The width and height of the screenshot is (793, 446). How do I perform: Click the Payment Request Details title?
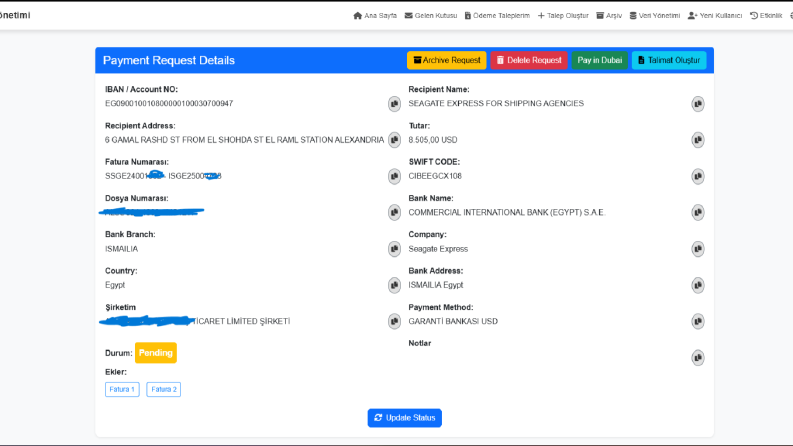pyautogui.click(x=169, y=60)
